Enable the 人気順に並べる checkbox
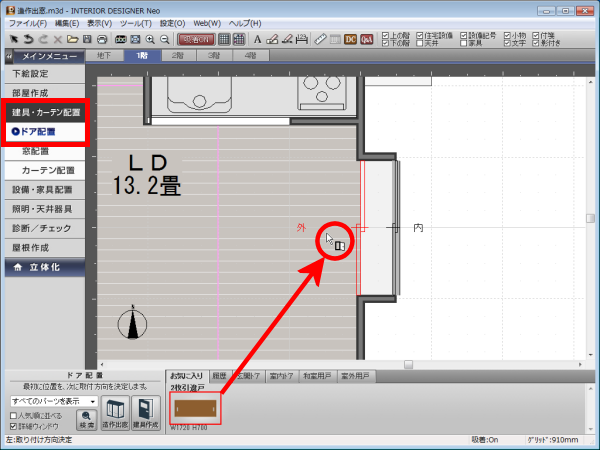Viewport: 600px width, 450px height. point(12,415)
